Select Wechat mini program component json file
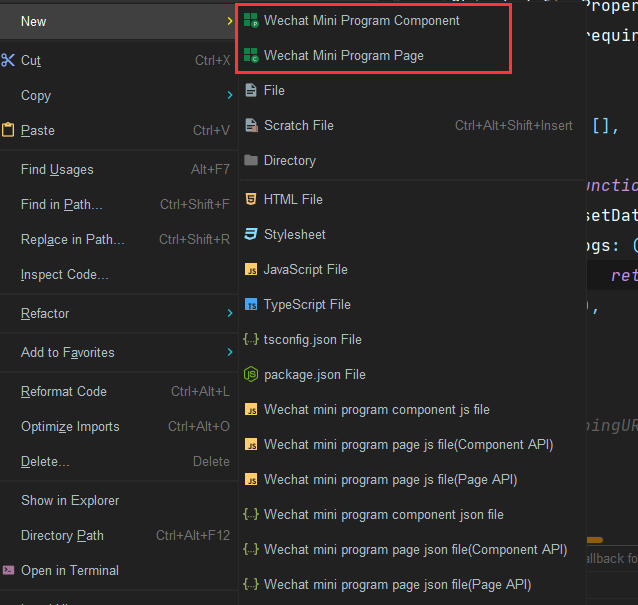The image size is (638, 605). 412,514
